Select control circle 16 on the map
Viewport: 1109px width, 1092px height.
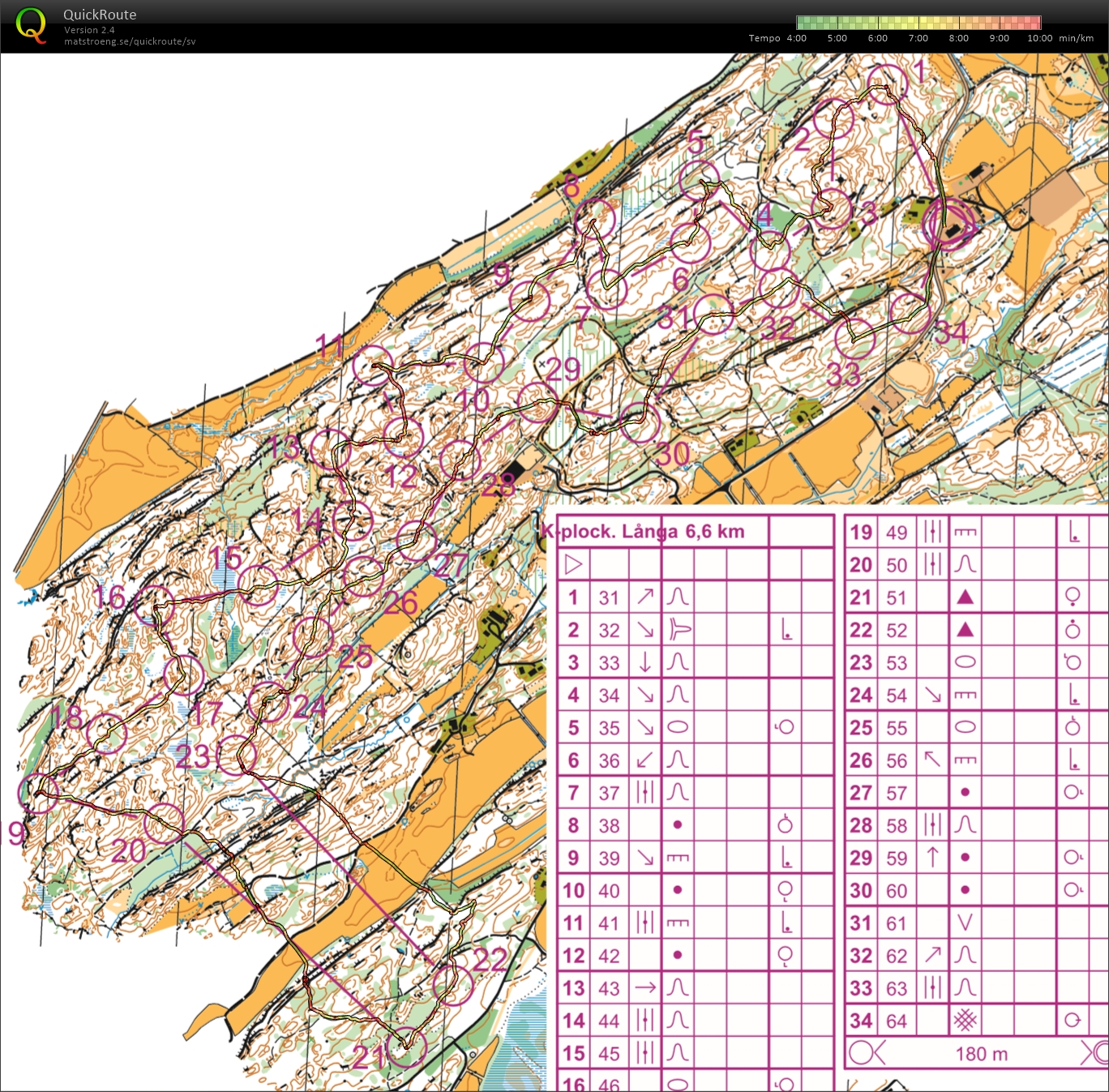coord(154,606)
